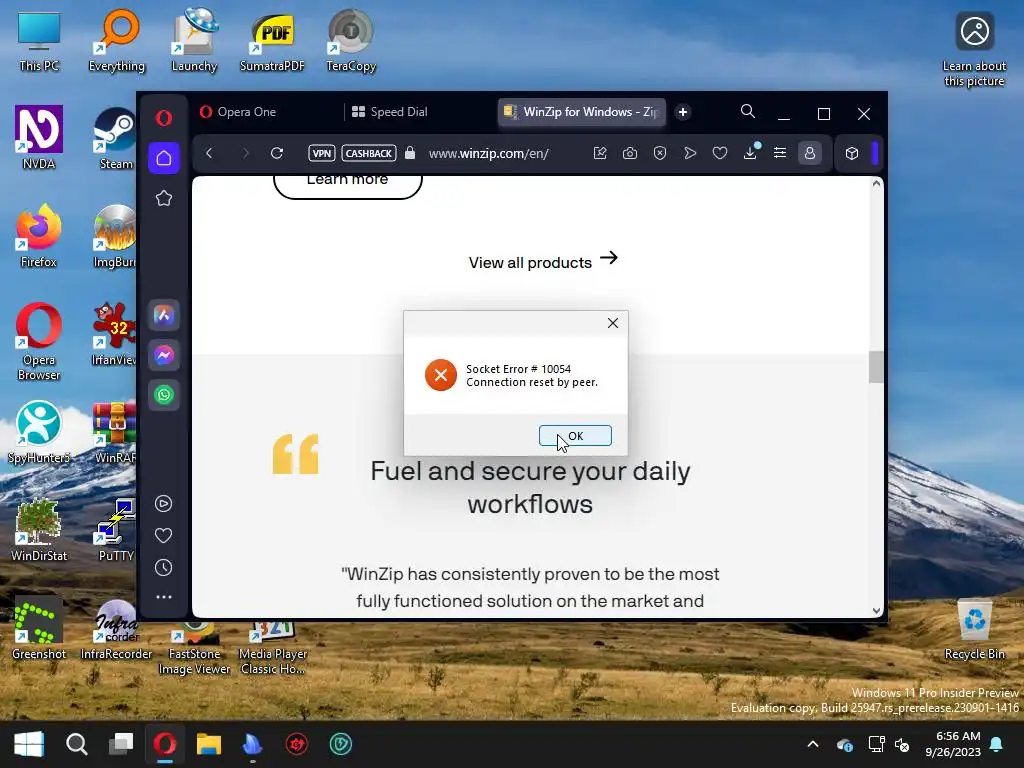Click the CASHBACK badge
This screenshot has width=1024, height=768.
click(369, 153)
